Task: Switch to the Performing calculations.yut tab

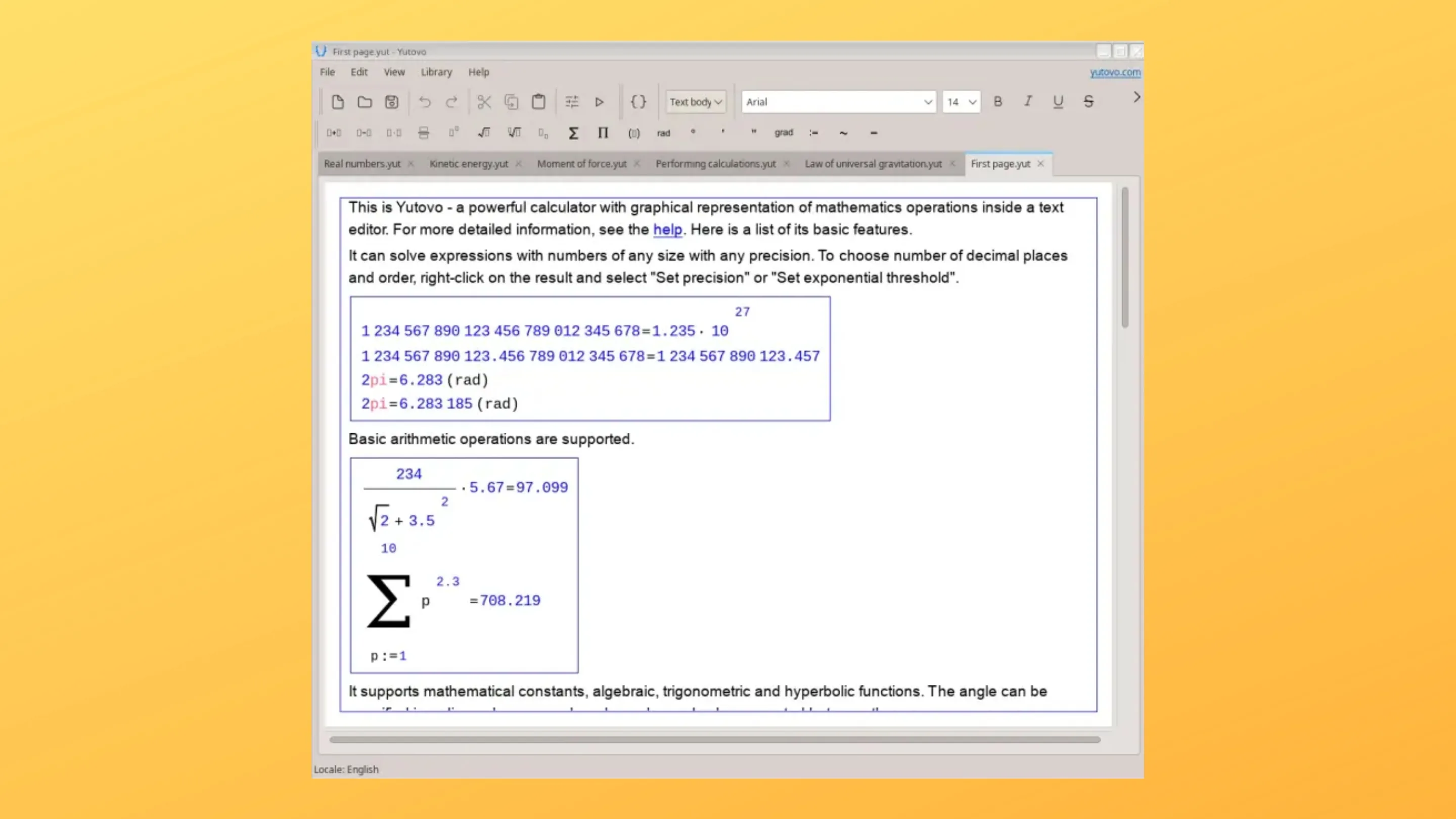Action: click(715, 164)
